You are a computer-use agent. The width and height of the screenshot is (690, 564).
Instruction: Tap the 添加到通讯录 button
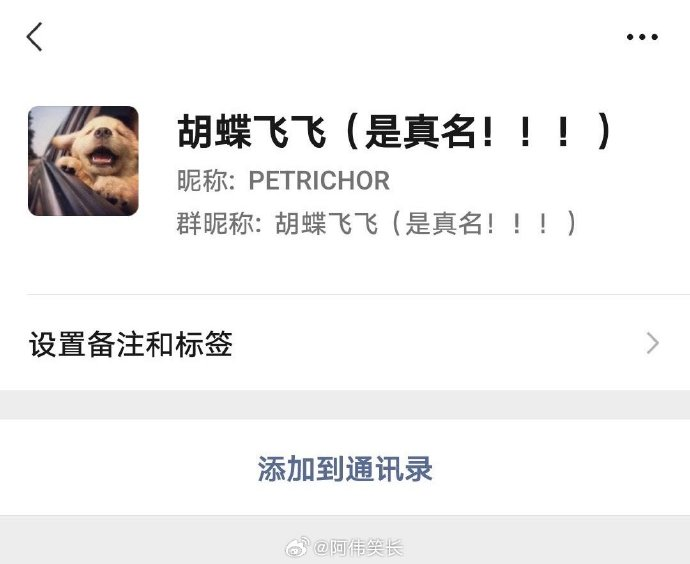345,469
